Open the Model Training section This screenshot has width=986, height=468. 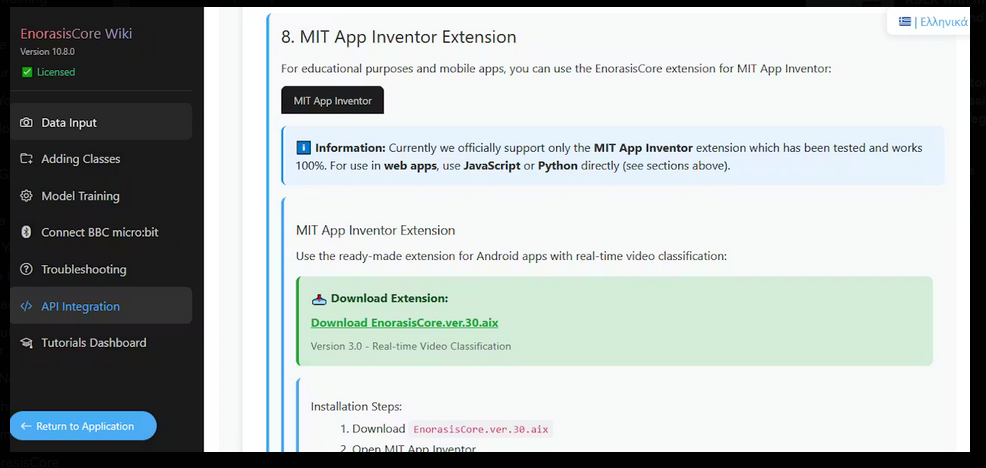101,196
